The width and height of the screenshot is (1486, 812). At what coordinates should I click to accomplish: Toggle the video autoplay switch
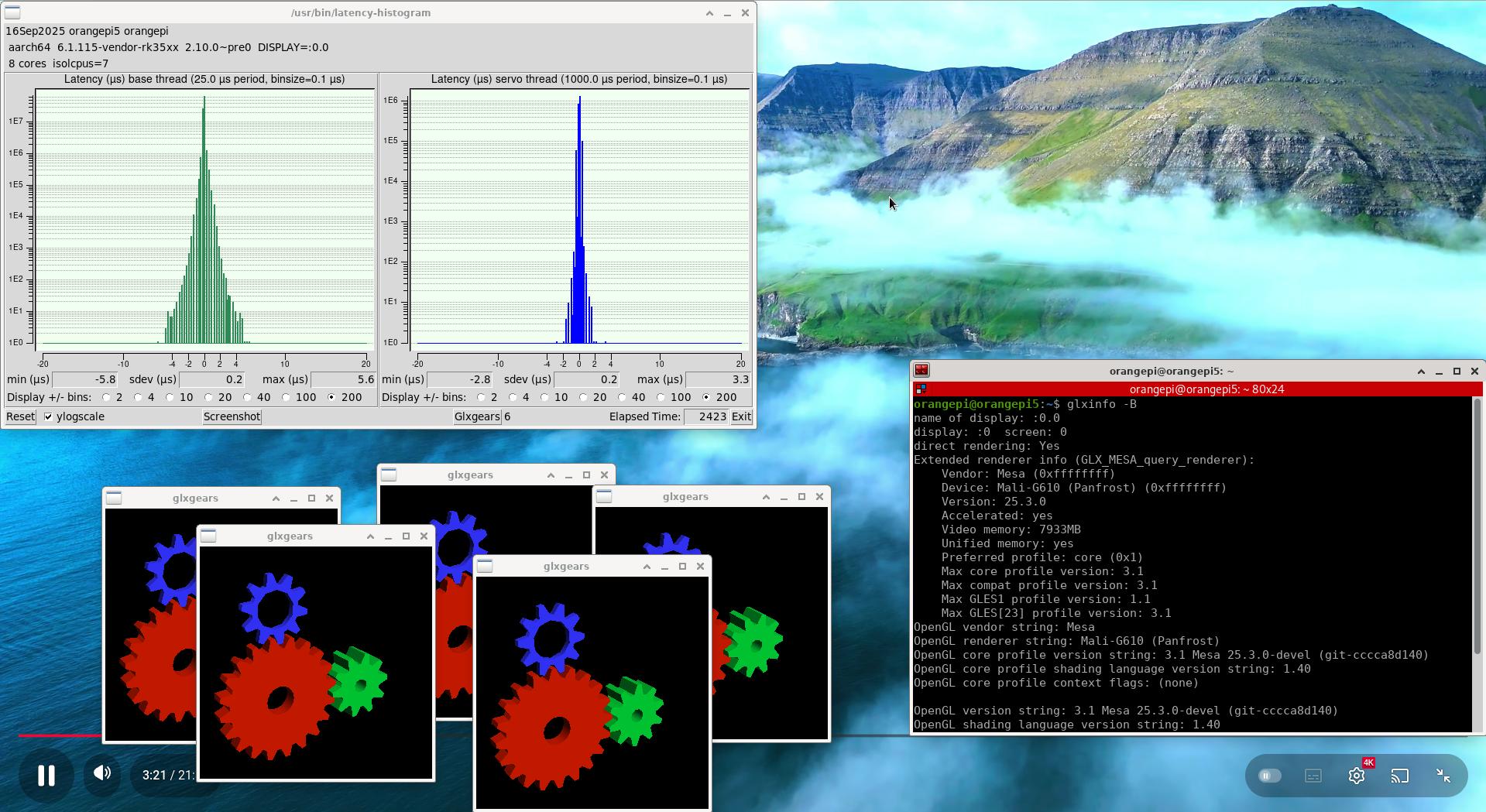1270,776
